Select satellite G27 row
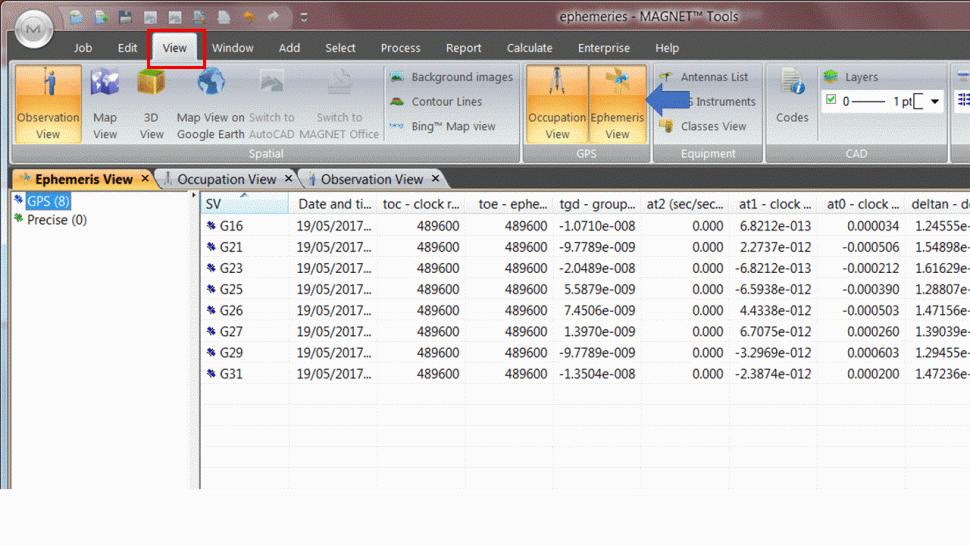 pos(585,331)
